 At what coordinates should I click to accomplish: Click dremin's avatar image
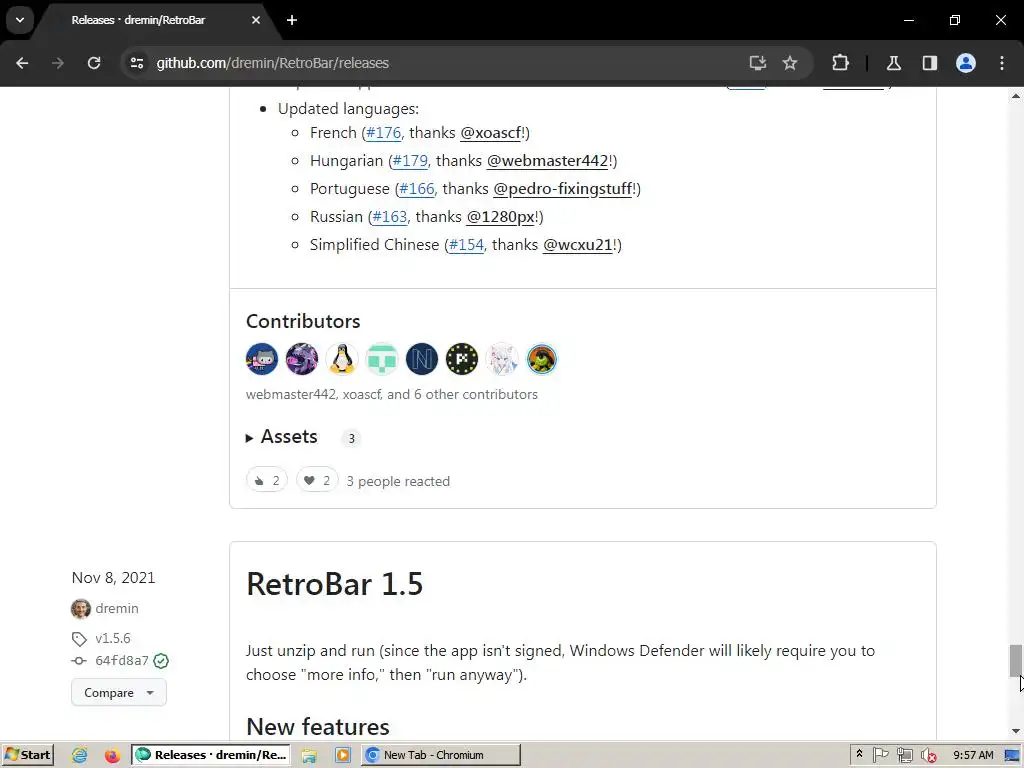(81, 609)
